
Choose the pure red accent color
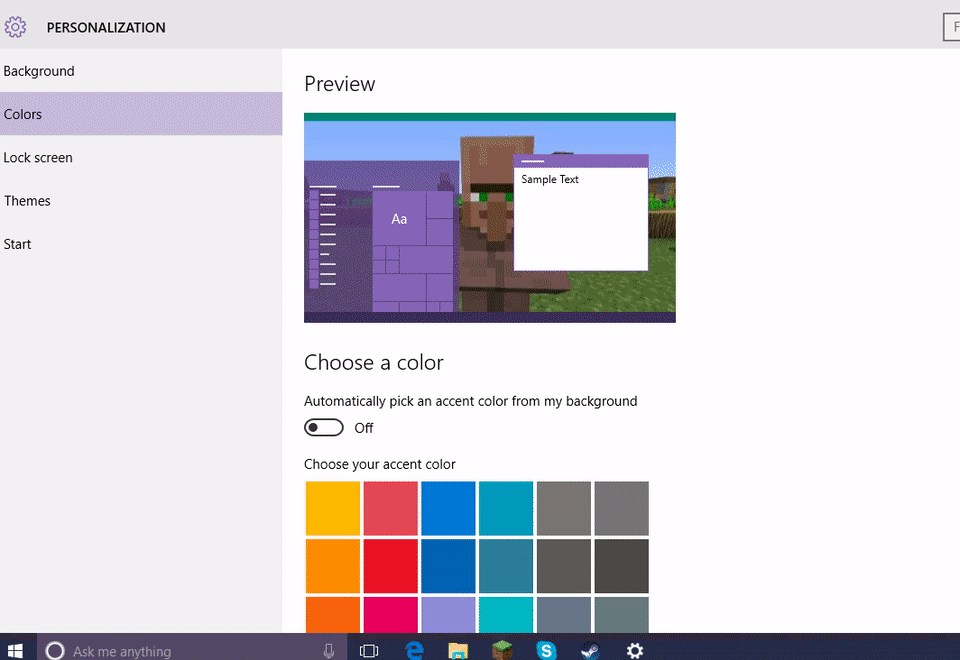click(x=391, y=566)
